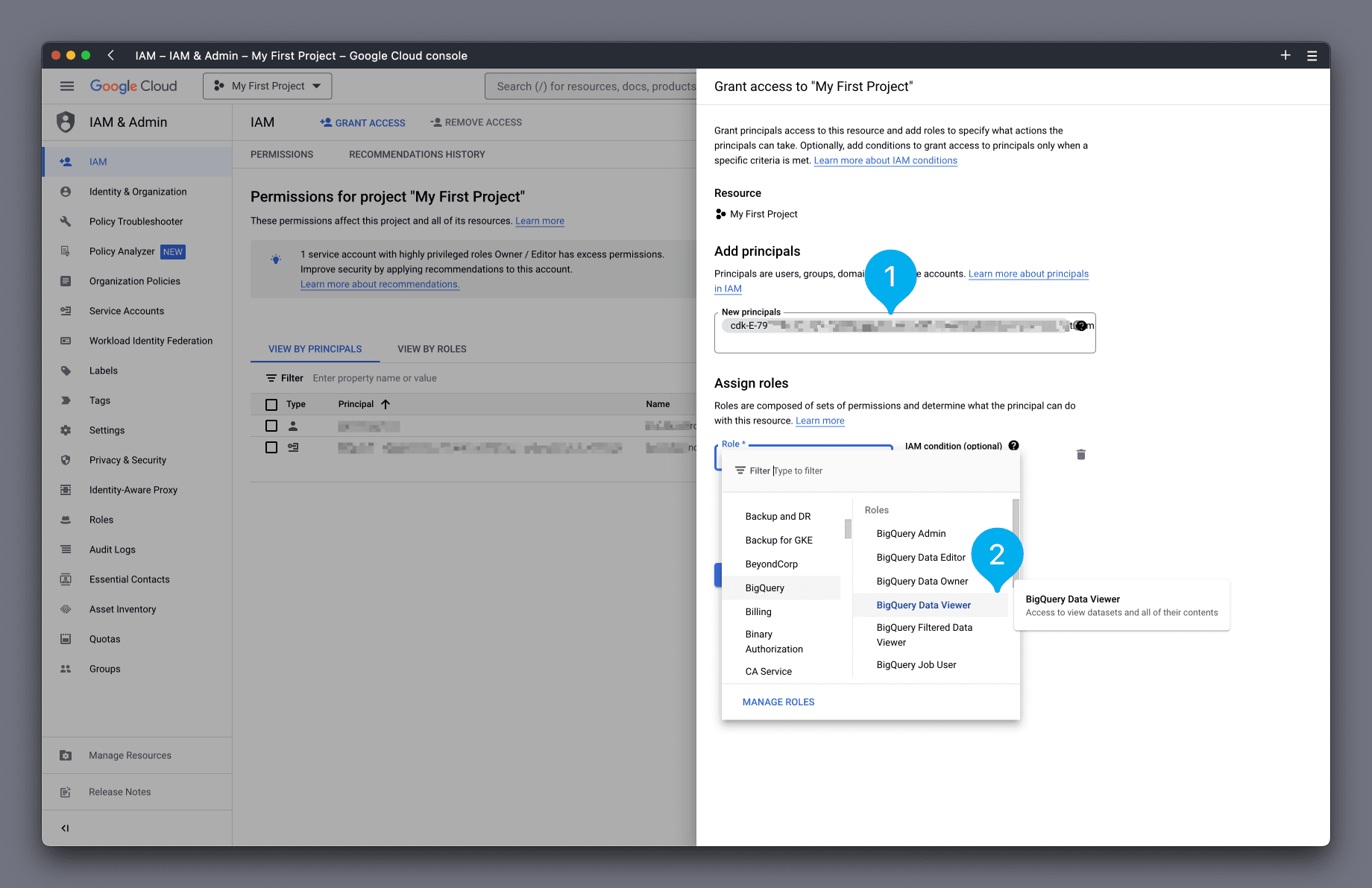
Task: Choose the Billing category in role list
Action: (x=758, y=612)
